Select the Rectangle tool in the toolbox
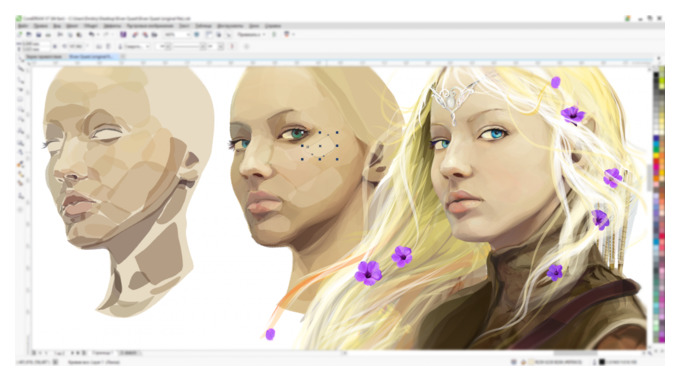The image size is (680, 381). (20, 120)
